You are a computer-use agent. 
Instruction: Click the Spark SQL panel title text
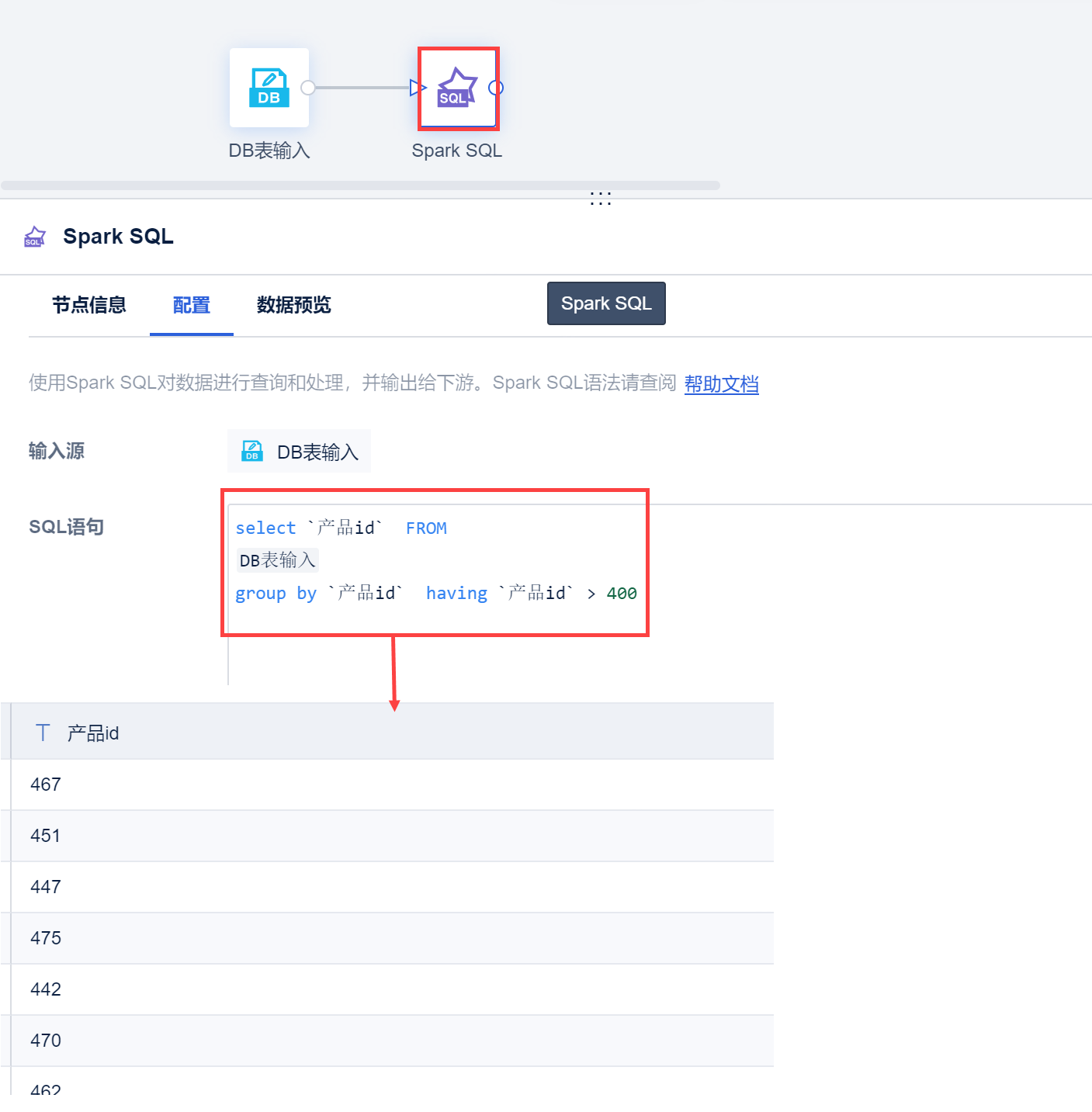coord(118,236)
